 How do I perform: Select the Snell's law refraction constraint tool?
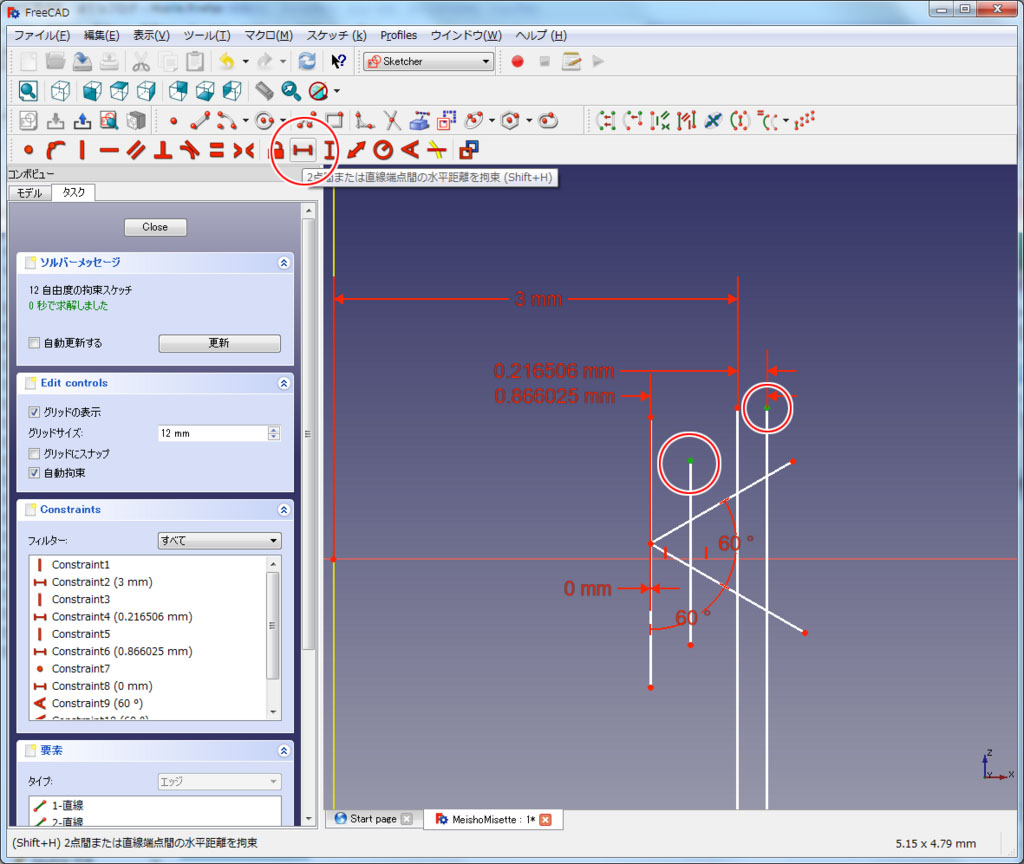436,150
